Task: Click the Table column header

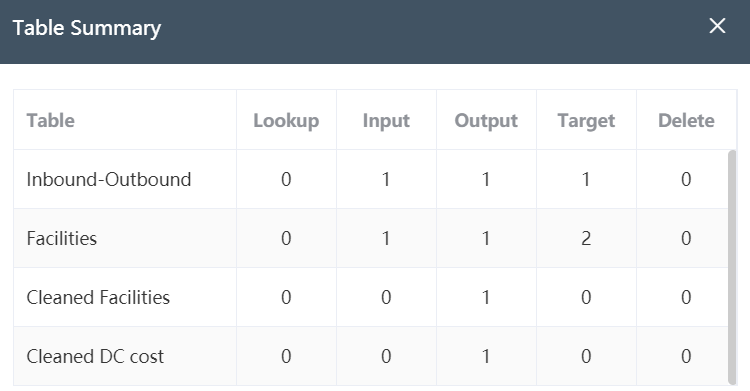Action: [50, 121]
